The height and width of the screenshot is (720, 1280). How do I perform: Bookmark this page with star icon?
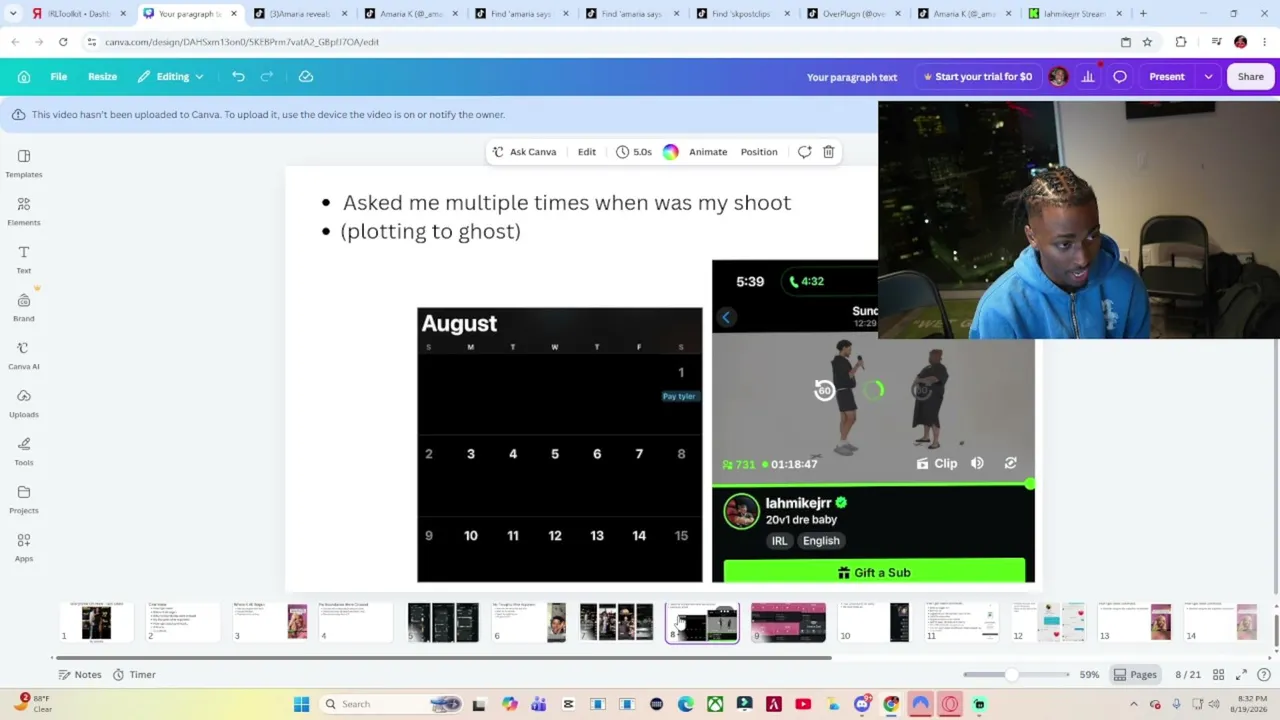click(x=1147, y=42)
